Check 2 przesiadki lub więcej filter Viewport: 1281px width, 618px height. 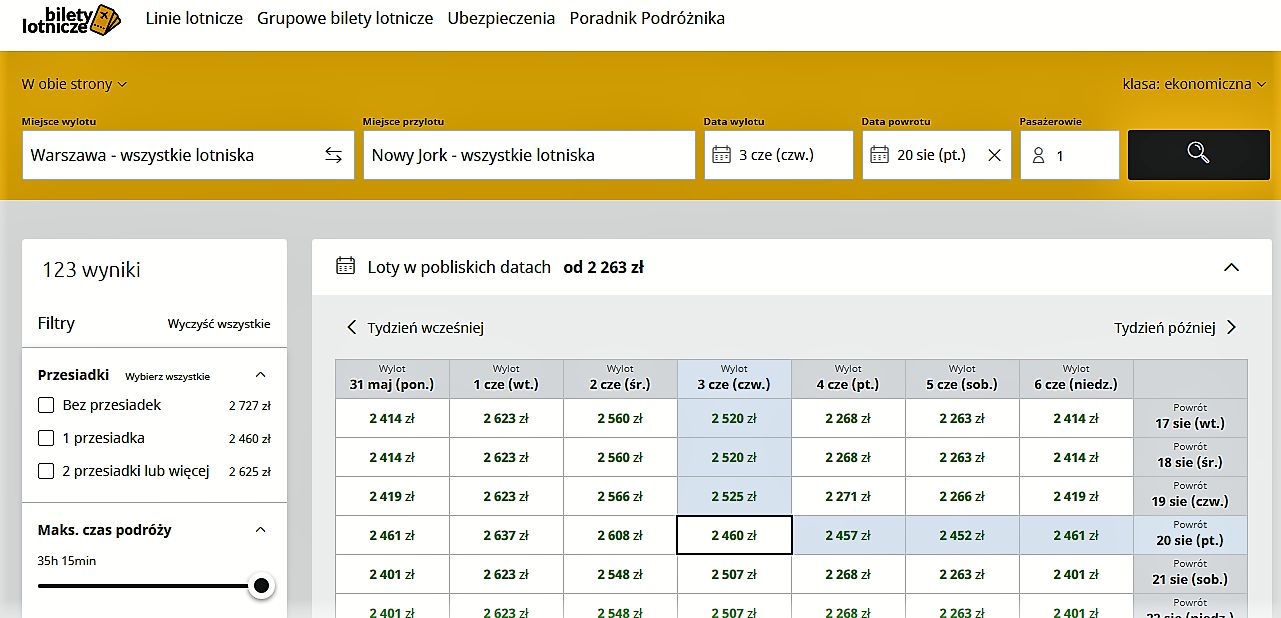coord(46,471)
